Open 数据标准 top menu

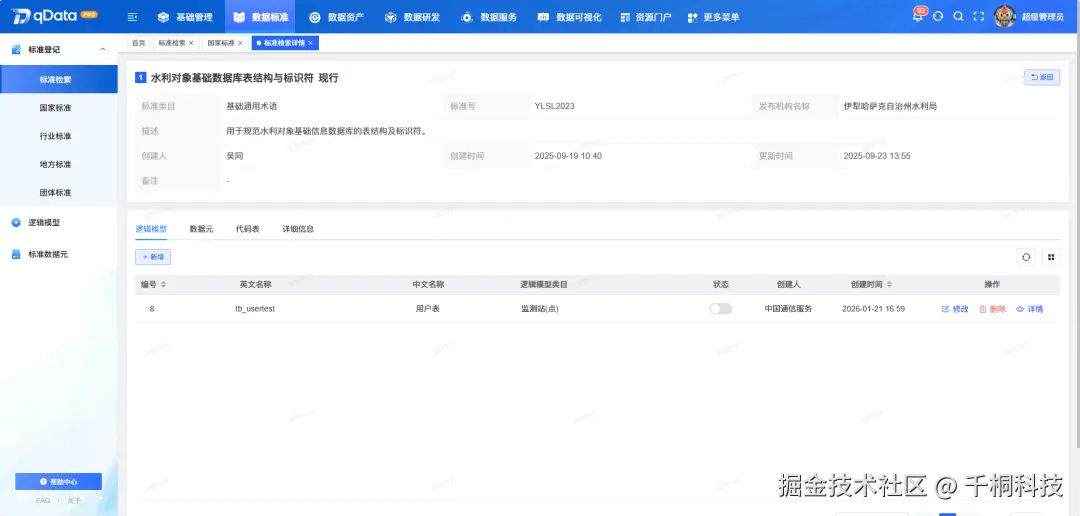click(260, 17)
